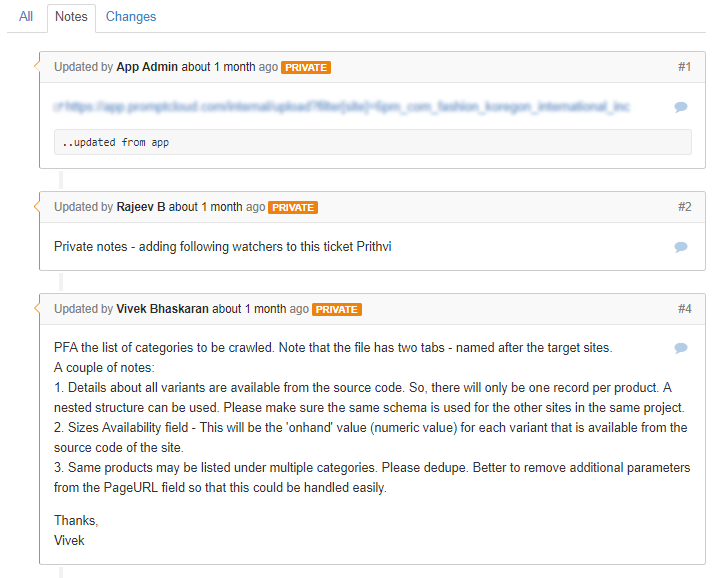Quote the note from App Admin
This screenshot has width=718, height=578.
coord(681,107)
